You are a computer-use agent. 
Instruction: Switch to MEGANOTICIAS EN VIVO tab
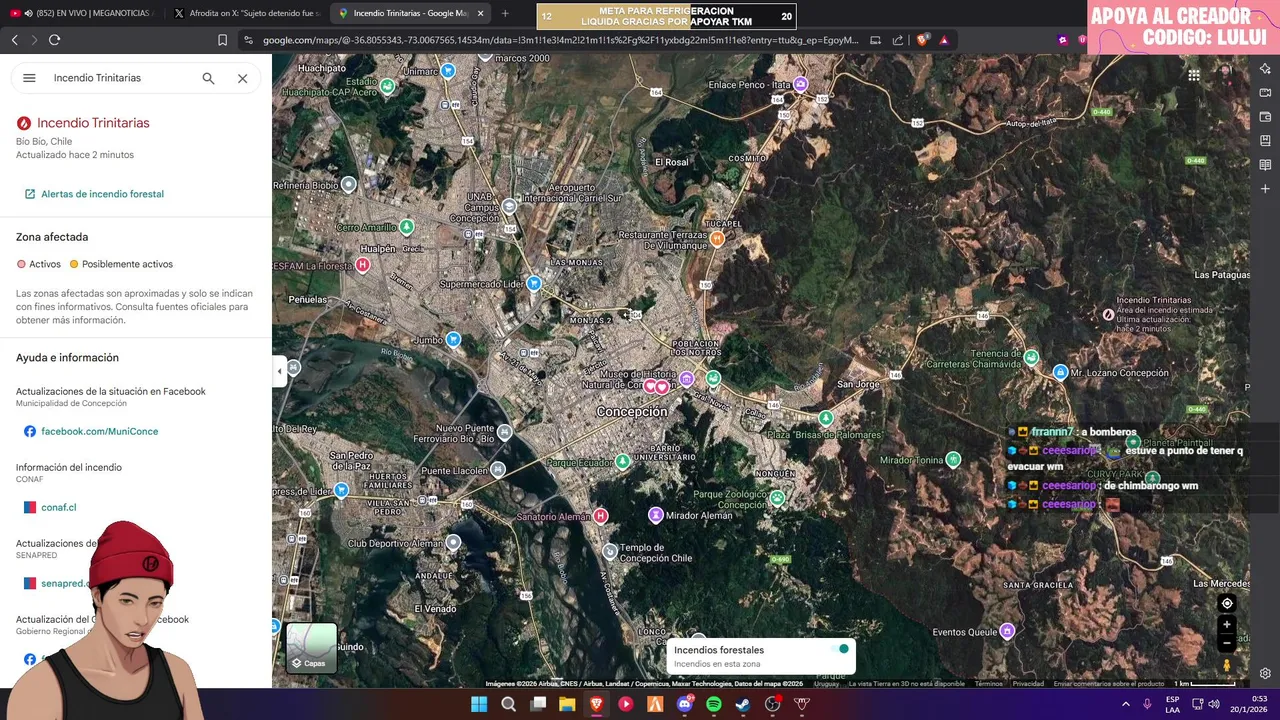click(82, 14)
